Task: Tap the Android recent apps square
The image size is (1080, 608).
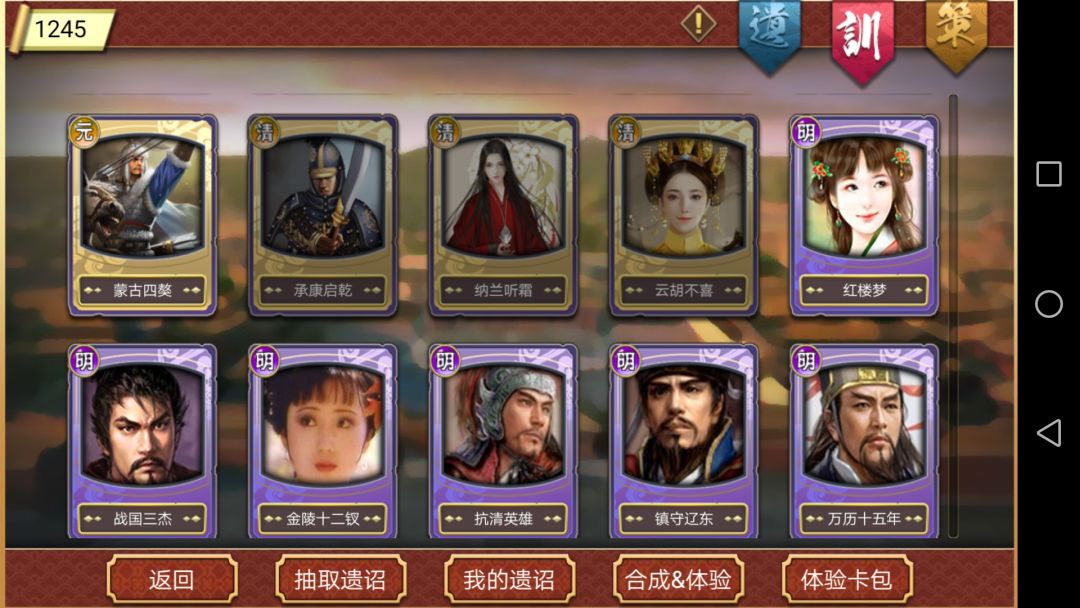Action: click(x=1048, y=174)
